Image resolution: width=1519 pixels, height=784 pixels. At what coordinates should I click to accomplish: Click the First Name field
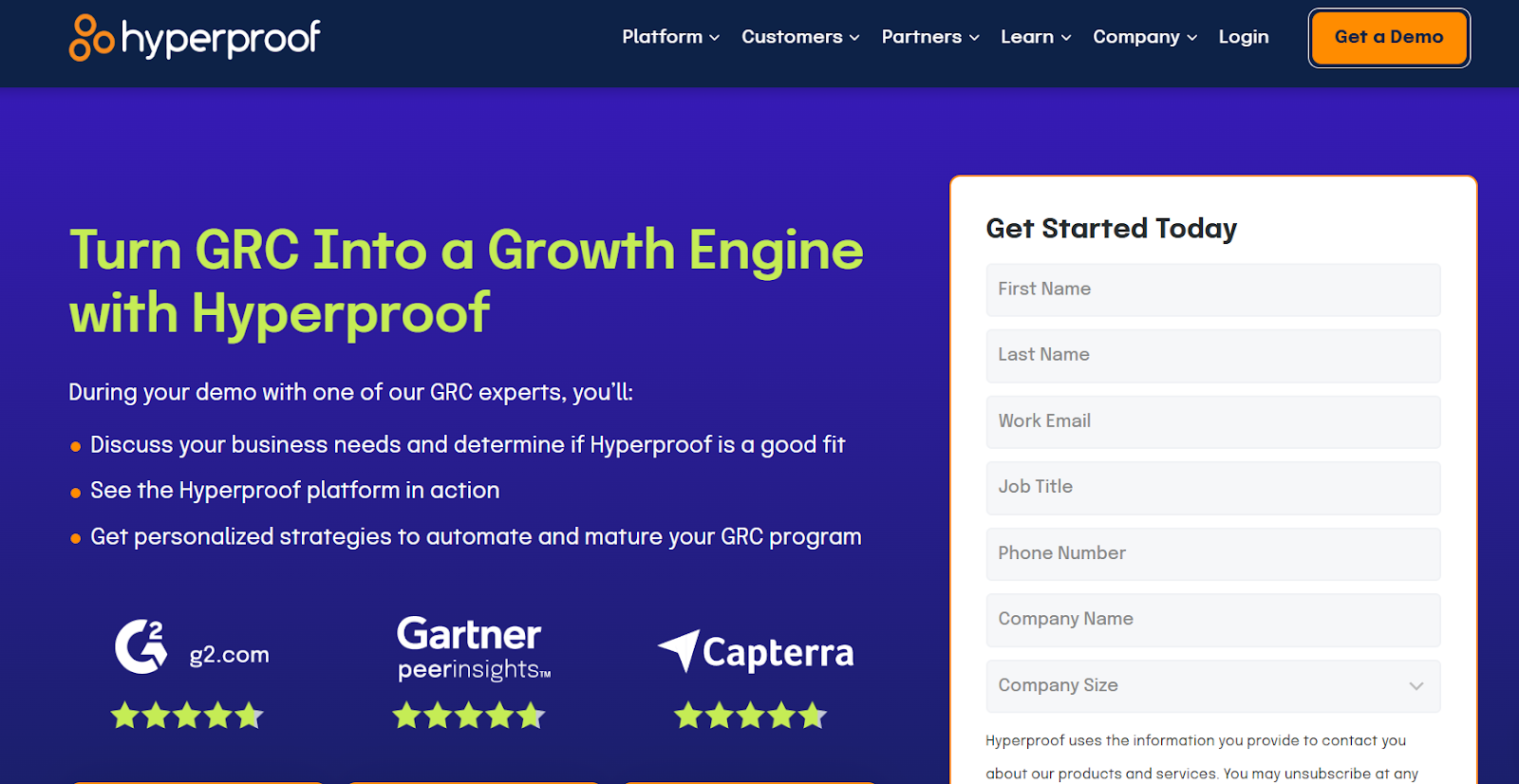click(1213, 289)
